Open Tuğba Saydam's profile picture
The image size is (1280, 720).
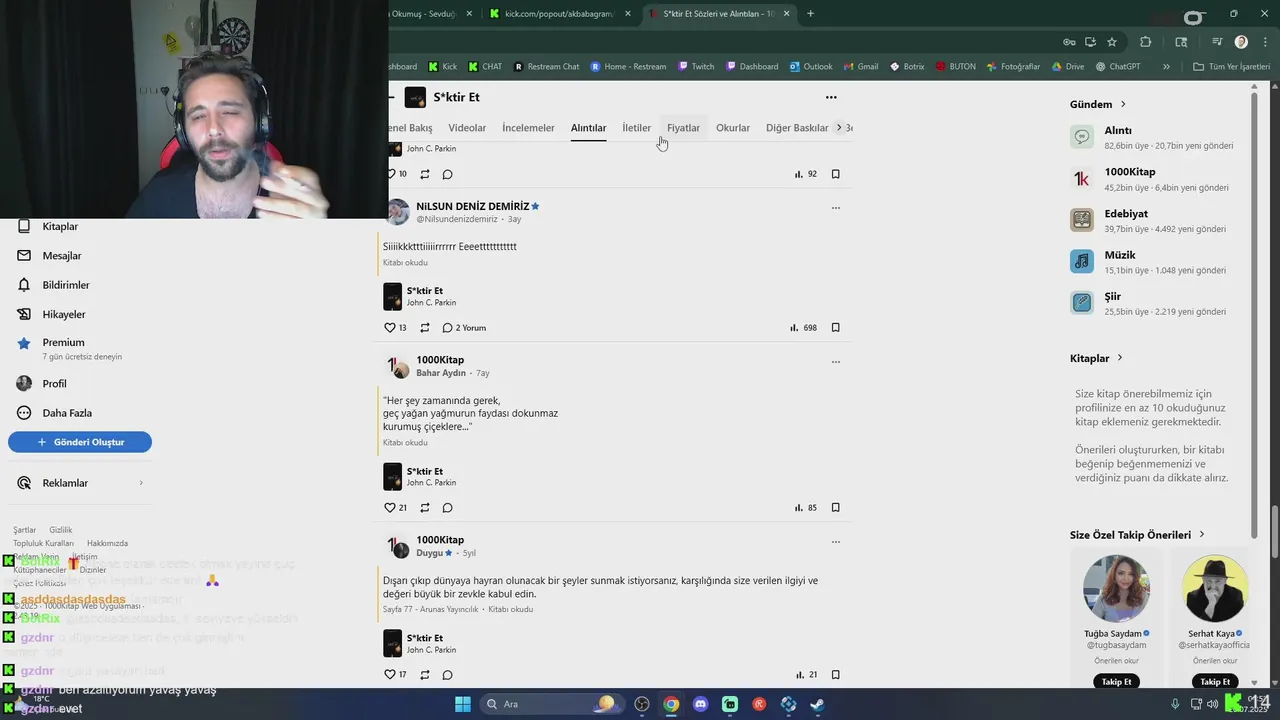1116,588
